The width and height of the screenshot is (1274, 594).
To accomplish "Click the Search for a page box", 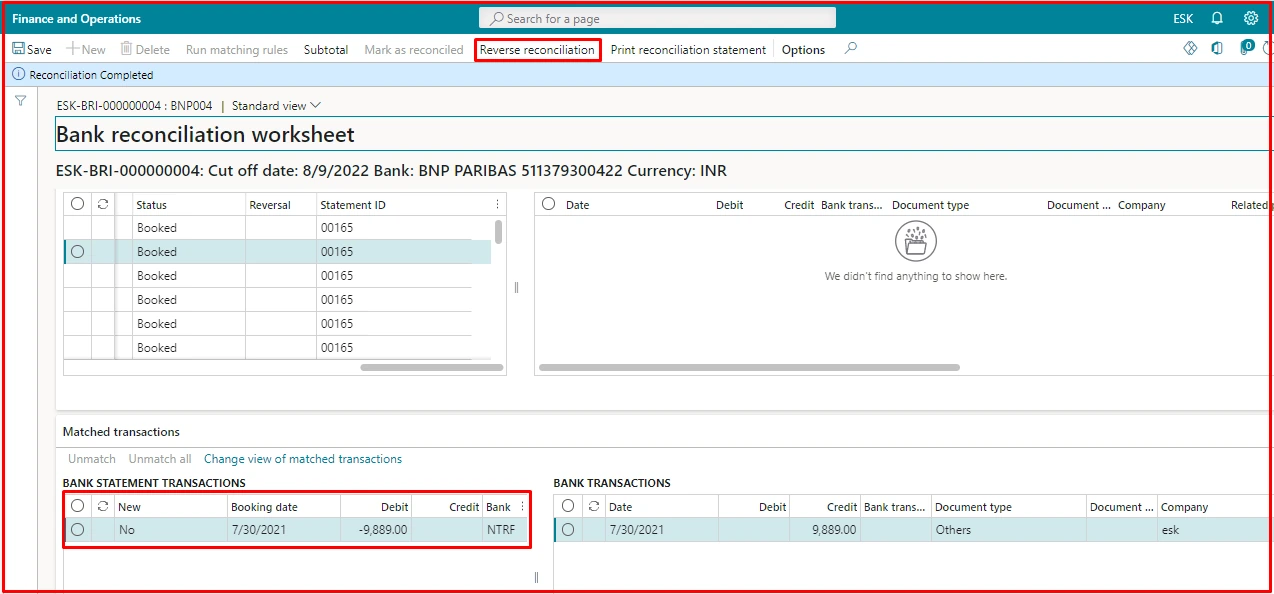I will click(658, 18).
